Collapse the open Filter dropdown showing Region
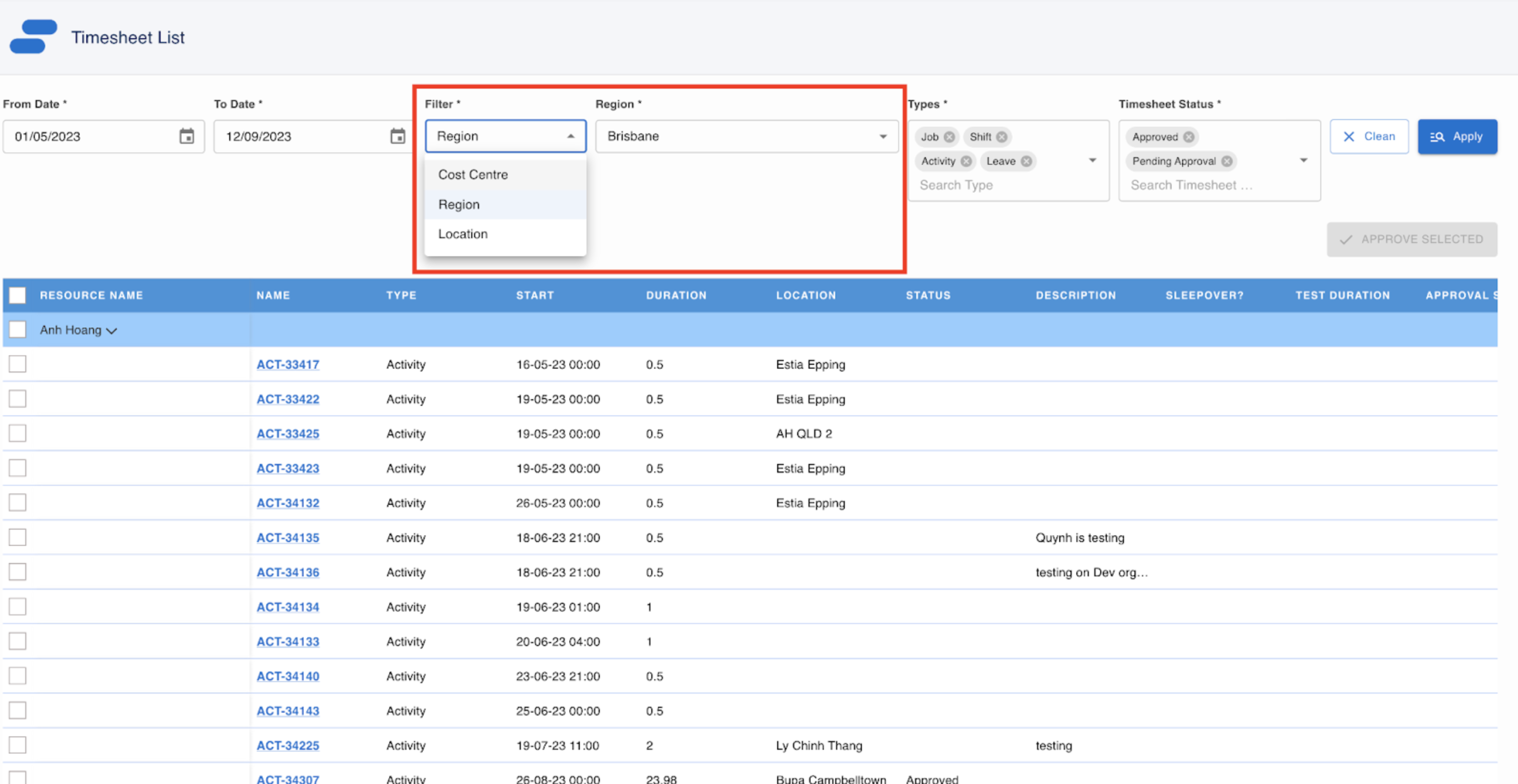This screenshot has height=784, width=1518. 506,136
